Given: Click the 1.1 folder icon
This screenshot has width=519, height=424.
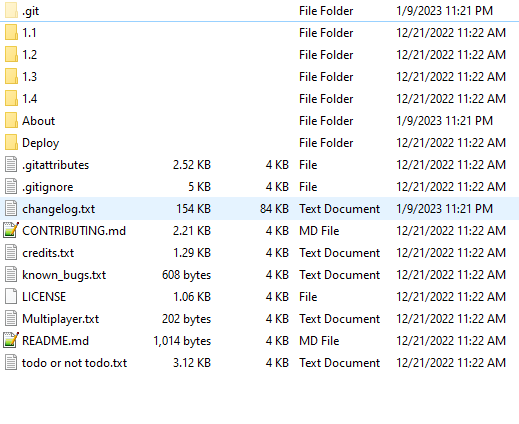Looking at the screenshot, I should (x=11, y=33).
